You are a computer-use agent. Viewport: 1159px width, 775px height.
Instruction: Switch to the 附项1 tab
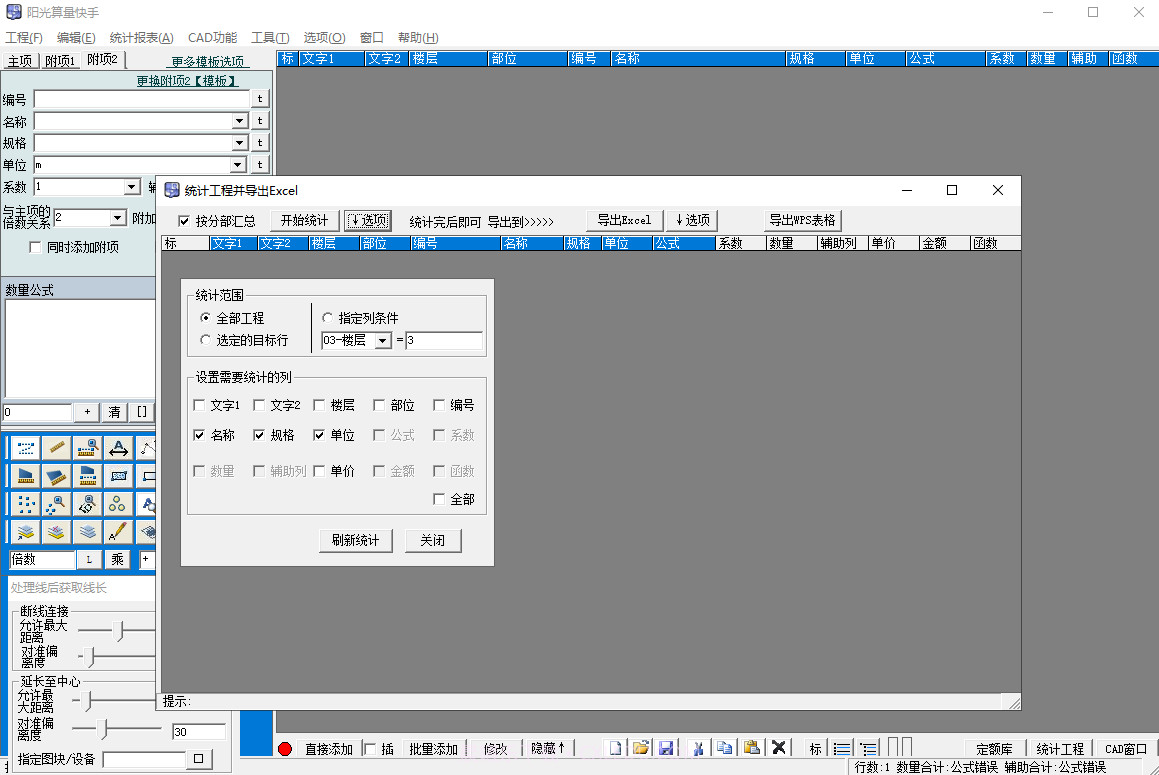click(x=61, y=59)
